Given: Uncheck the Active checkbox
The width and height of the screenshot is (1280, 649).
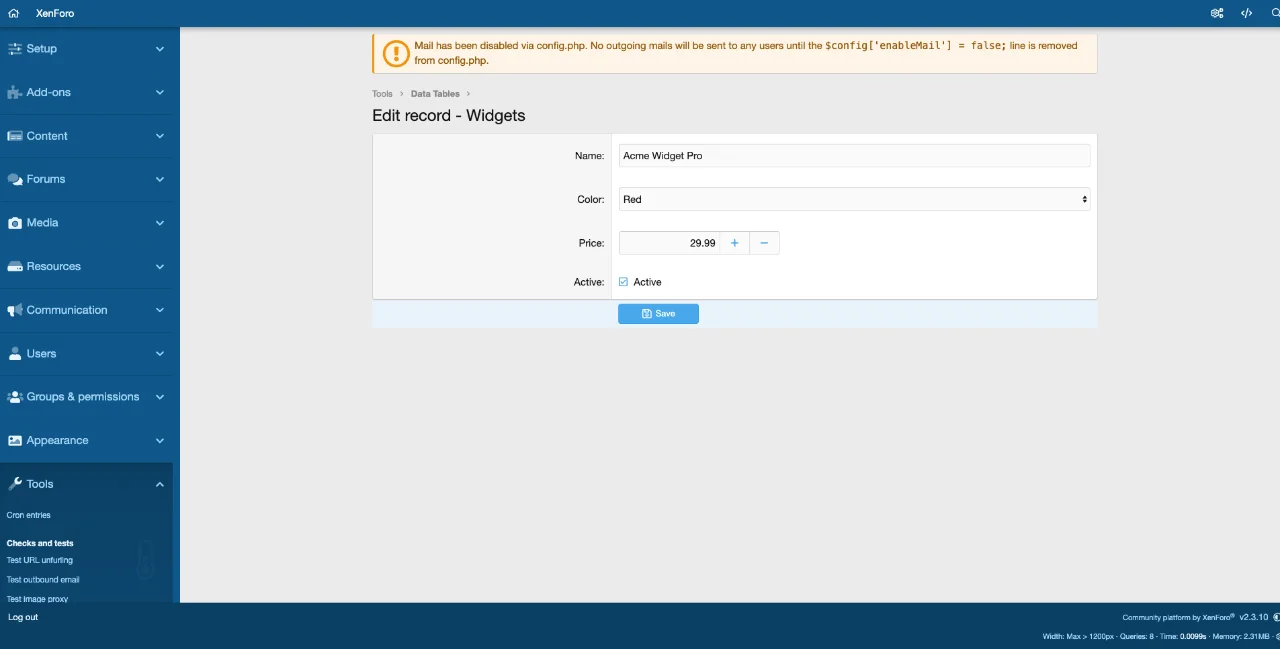Looking at the screenshot, I should tap(624, 282).
